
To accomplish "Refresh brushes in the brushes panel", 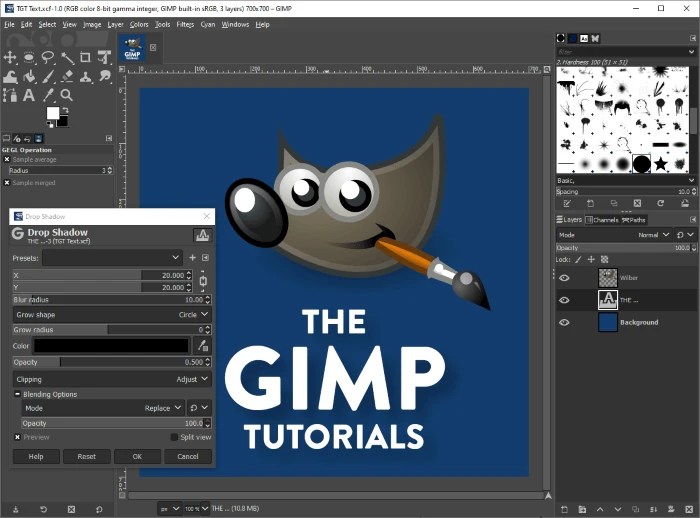I will 661,203.
